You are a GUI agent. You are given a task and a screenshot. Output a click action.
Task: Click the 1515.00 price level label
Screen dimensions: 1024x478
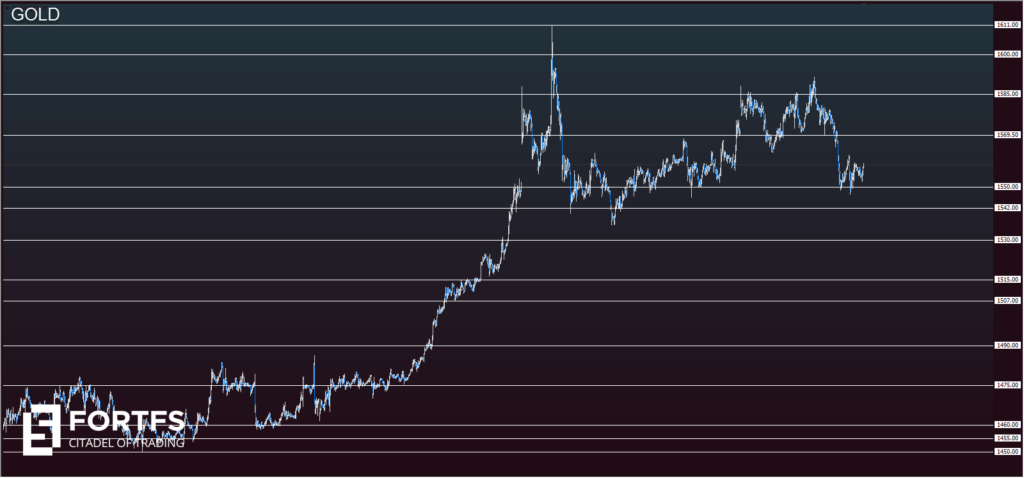point(1006,280)
